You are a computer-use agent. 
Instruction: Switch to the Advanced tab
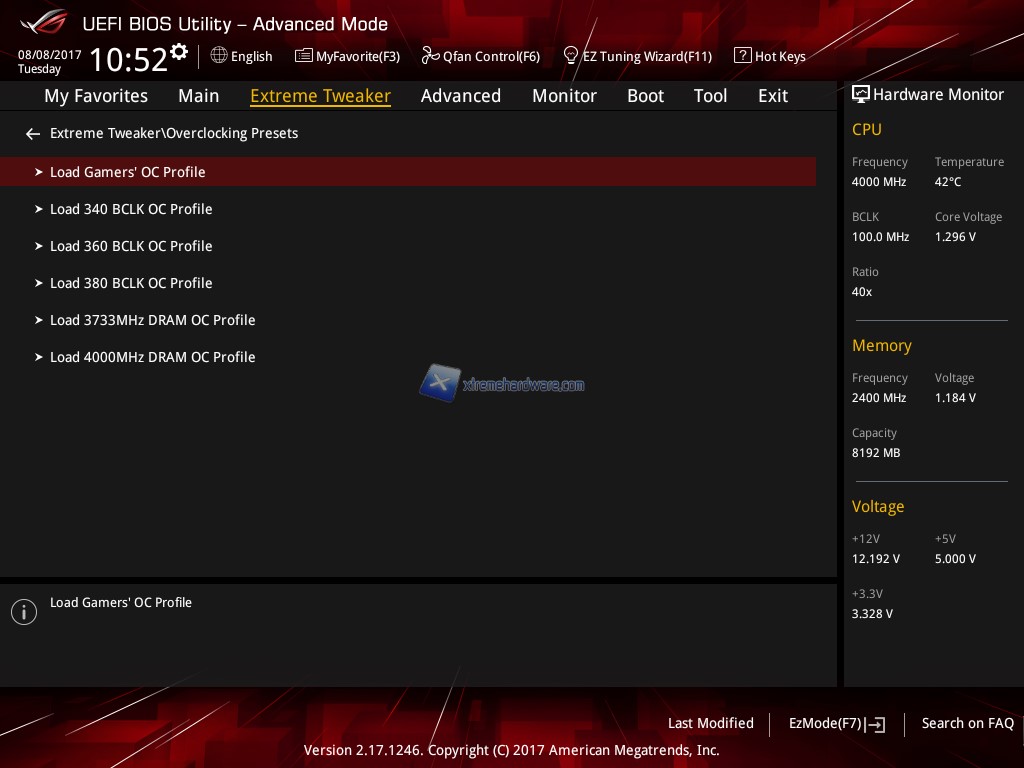click(x=460, y=96)
